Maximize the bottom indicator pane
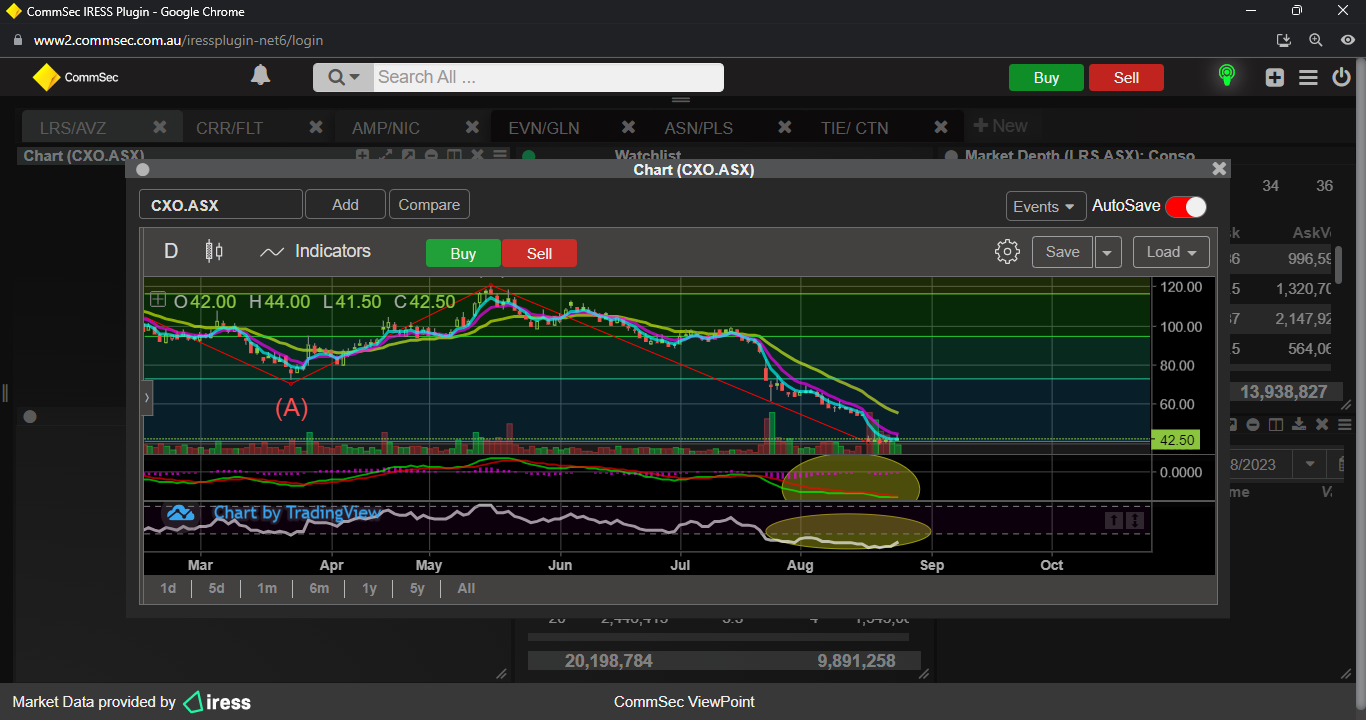The height and width of the screenshot is (720, 1366). click(x=1134, y=520)
